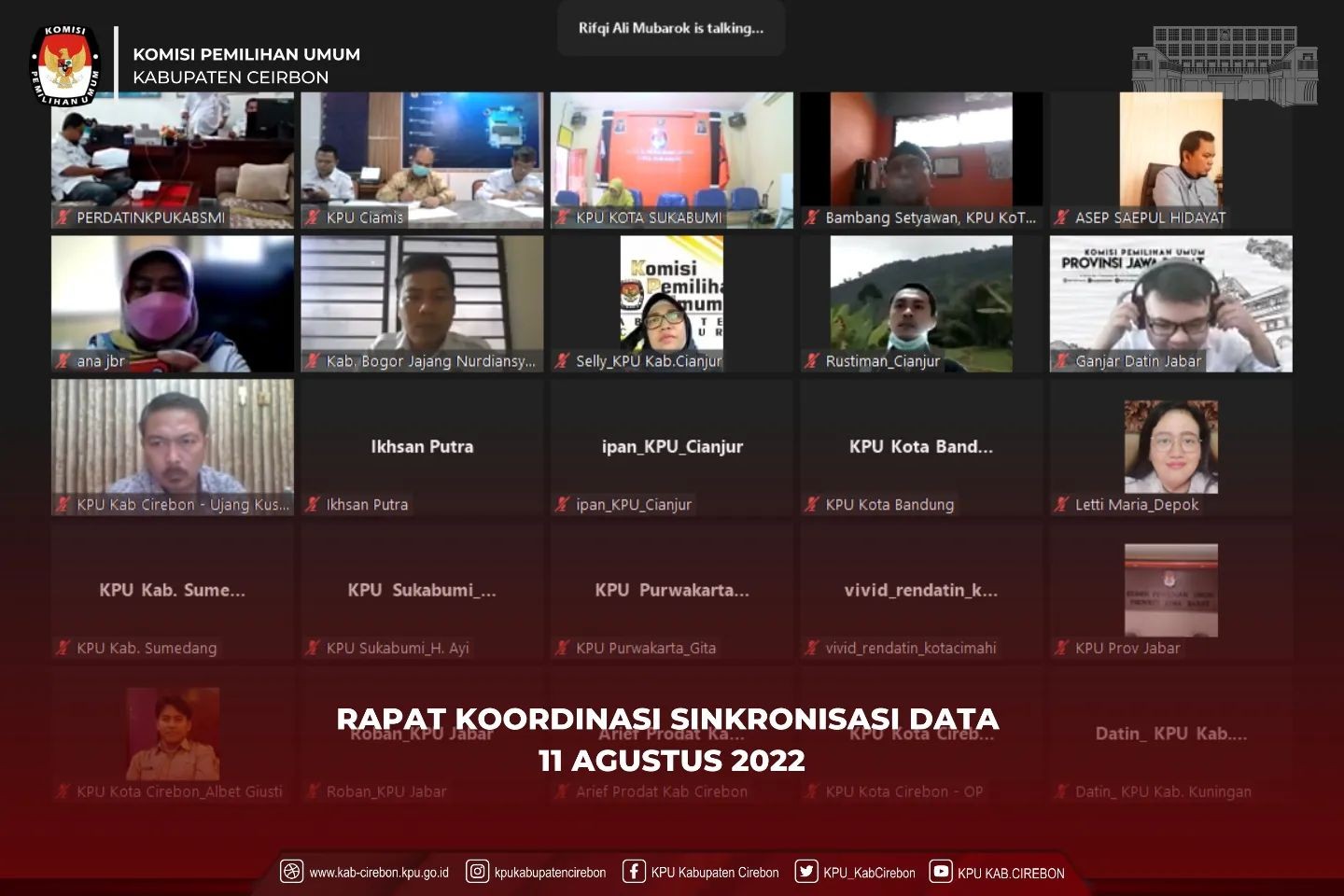
Task: Click muted mic icon beside KPU Ciamis
Action: point(313,217)
